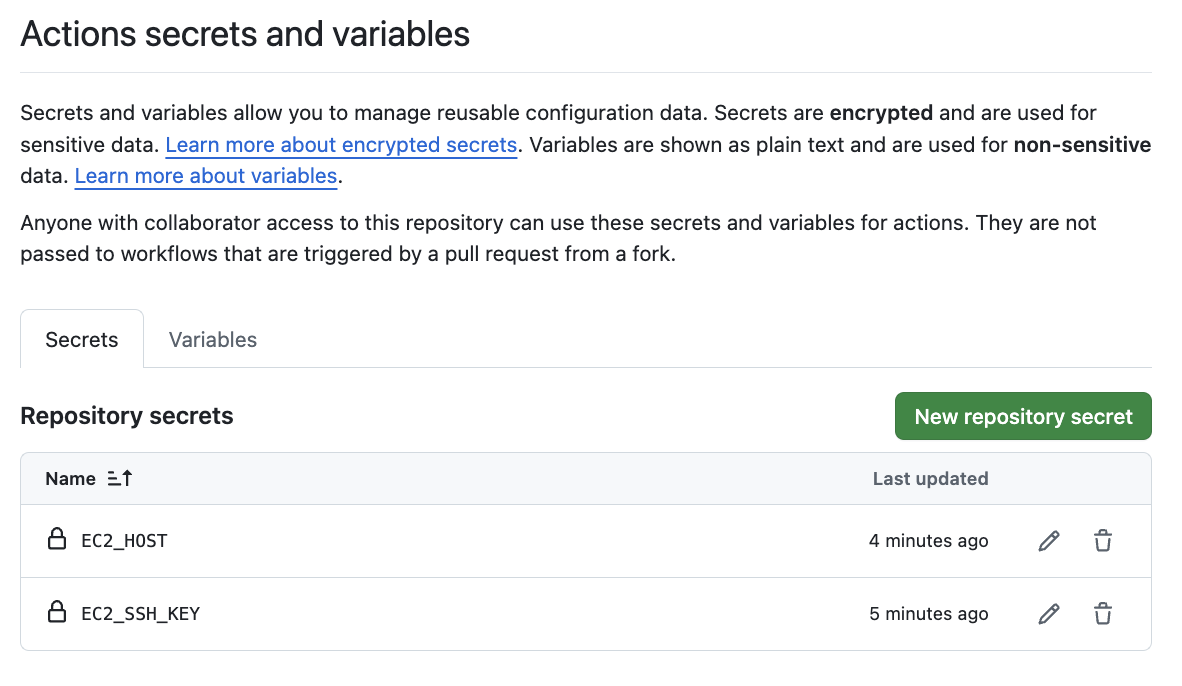Remove EC2_SSH_KEY via its trash icon
Image resolution: width=1182 pixels, height=686 pixels.
(x=1102, y=614)
